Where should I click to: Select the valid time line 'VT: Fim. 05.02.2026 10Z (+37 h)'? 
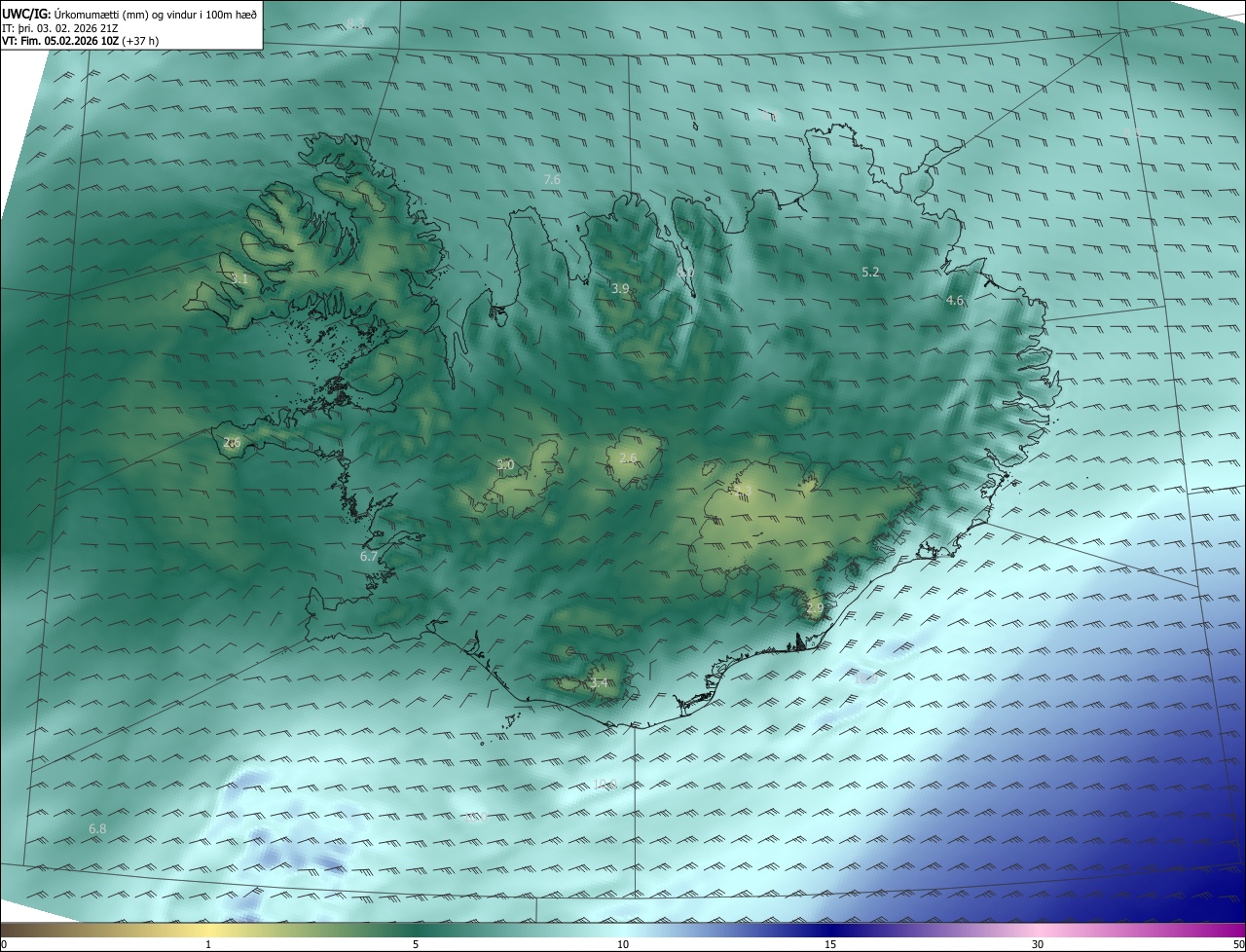click(80, 41)
